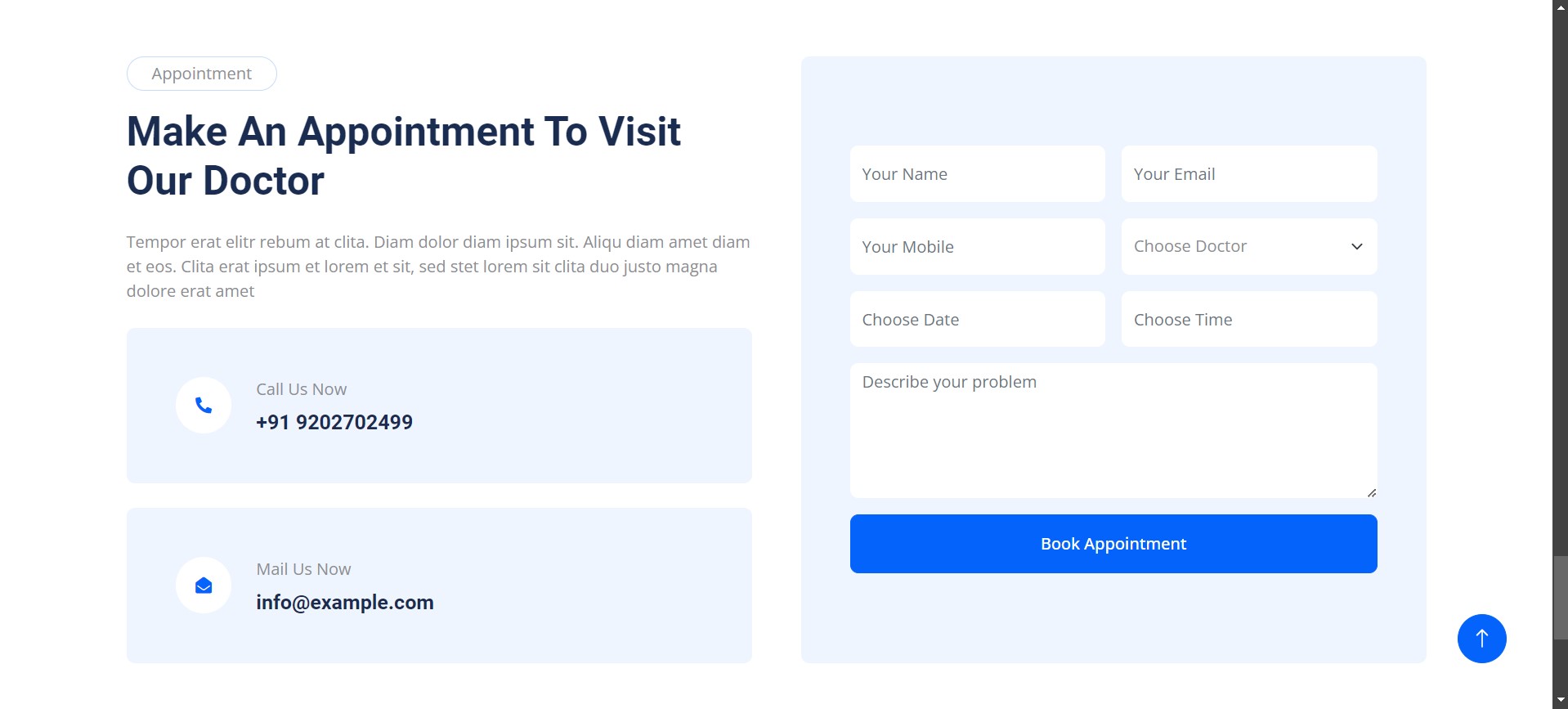Click the Make An Appointment heading
The height and width of the screenshot is (709, 1568).
404,156
